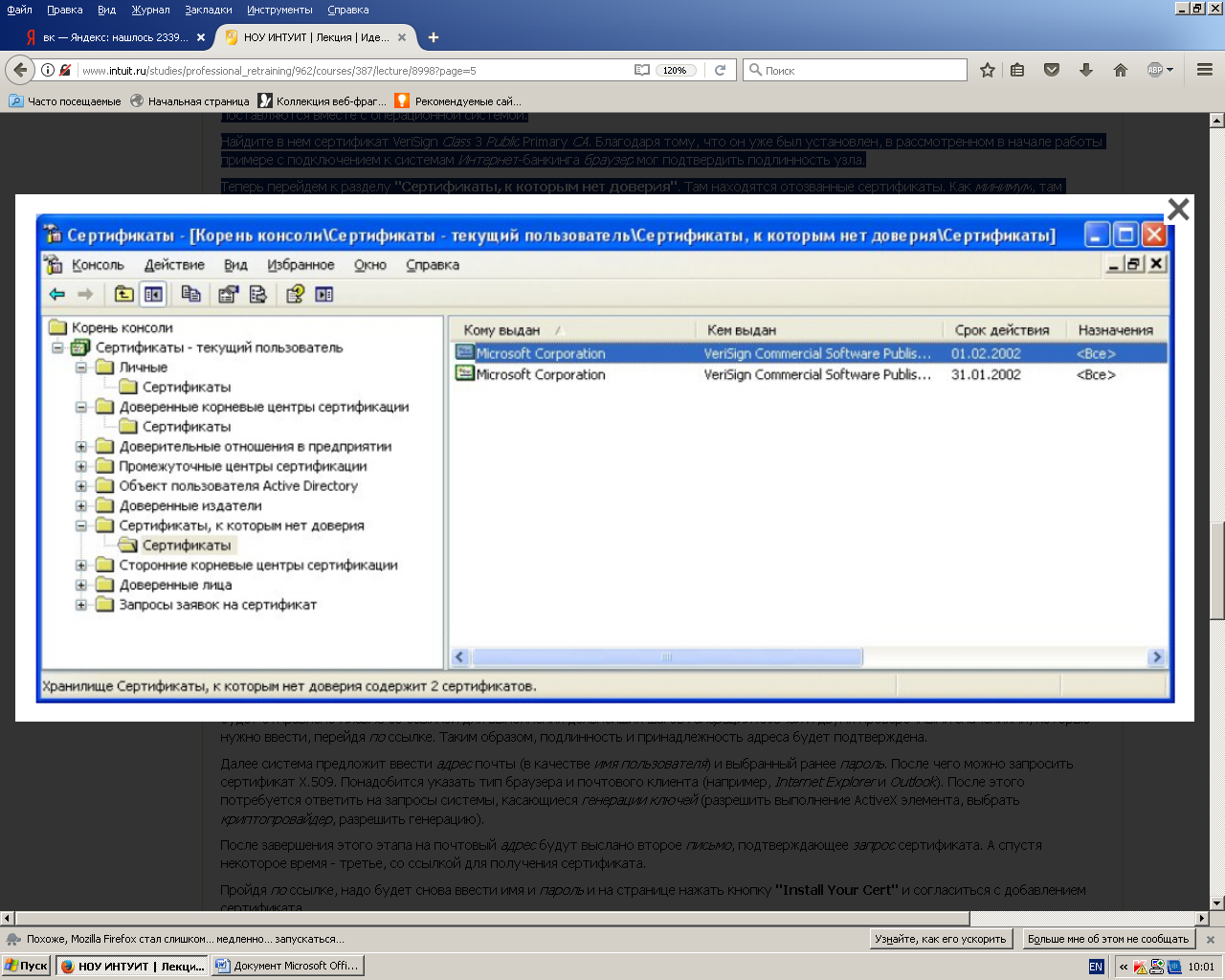Screen dimensions: 1225x980
Task: Click the page vertical scrollbar thumb
Action: (1217, 570)
